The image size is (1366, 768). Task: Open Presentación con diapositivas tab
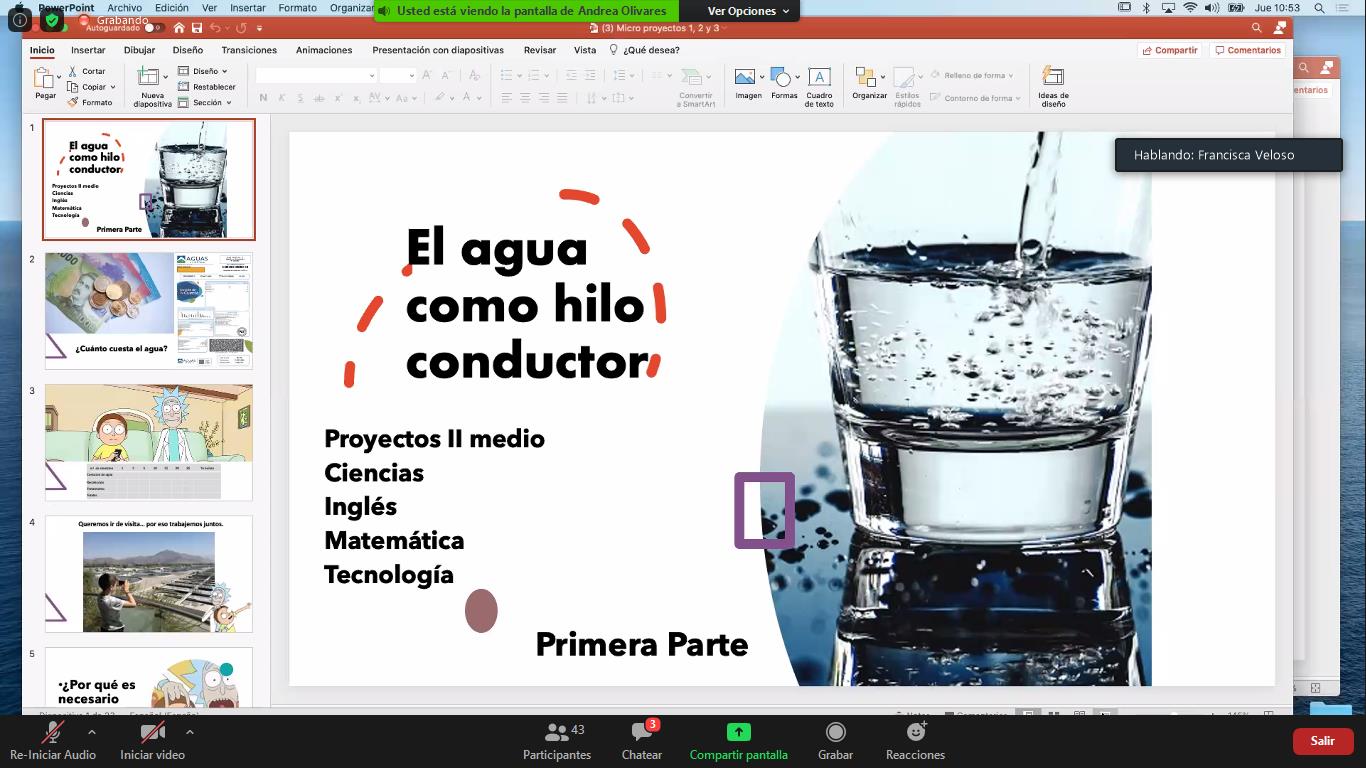pos(438,50)
